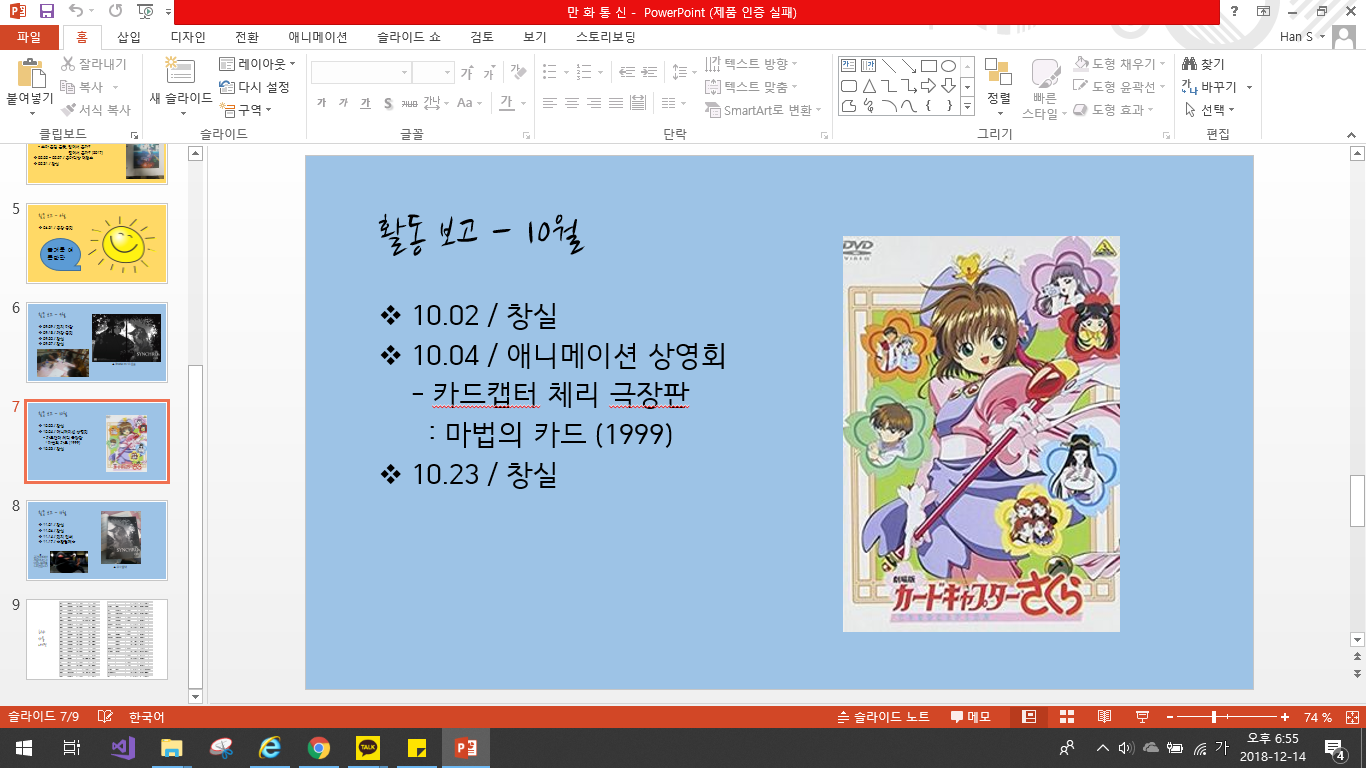Switch to the 애니메이션 ribbon tab
This screenshot has width=1366, height=768.
[318, 37]
